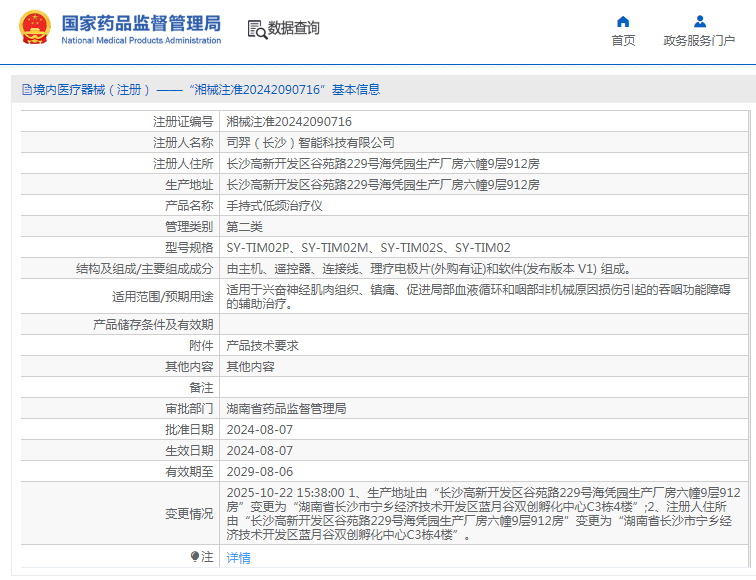Image resolution: width=756 pixels, height=580 pixels.
Task: Open the 详情 link in the notes row
Action: tap(238, 557)
